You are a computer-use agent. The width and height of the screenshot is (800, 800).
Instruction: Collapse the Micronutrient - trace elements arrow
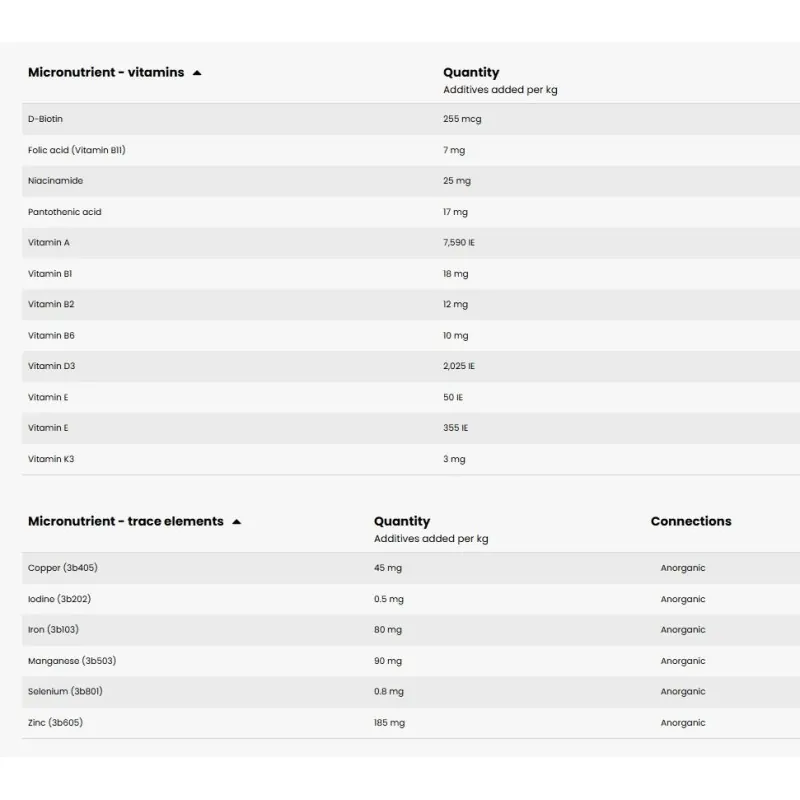click(x=236, y=522)
